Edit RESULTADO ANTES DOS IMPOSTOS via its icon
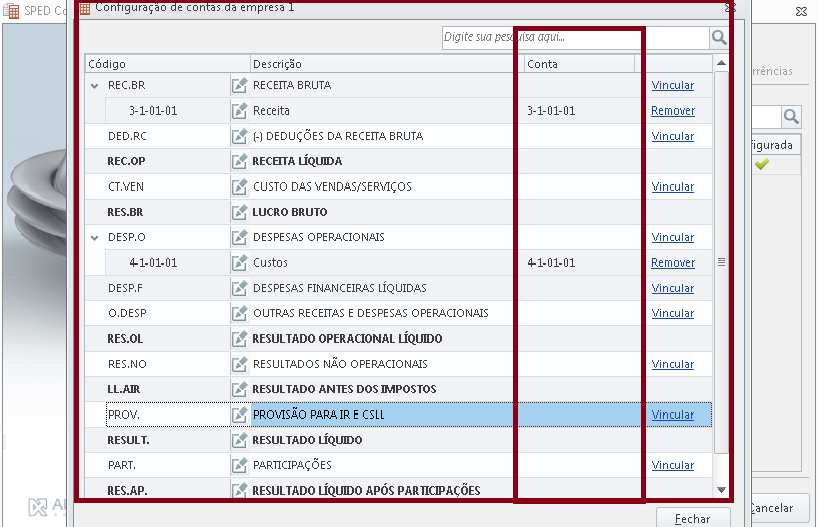The image size is (819, 527). click(239, 389)
